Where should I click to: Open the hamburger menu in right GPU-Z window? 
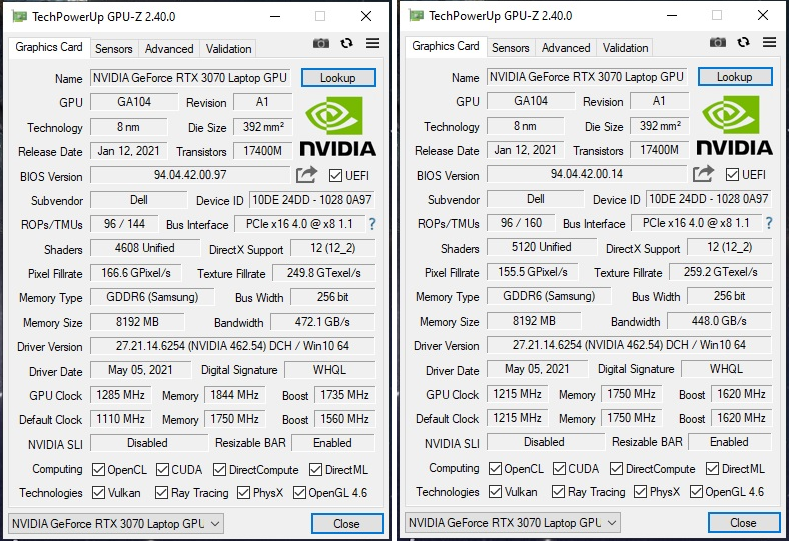[769, 42]
